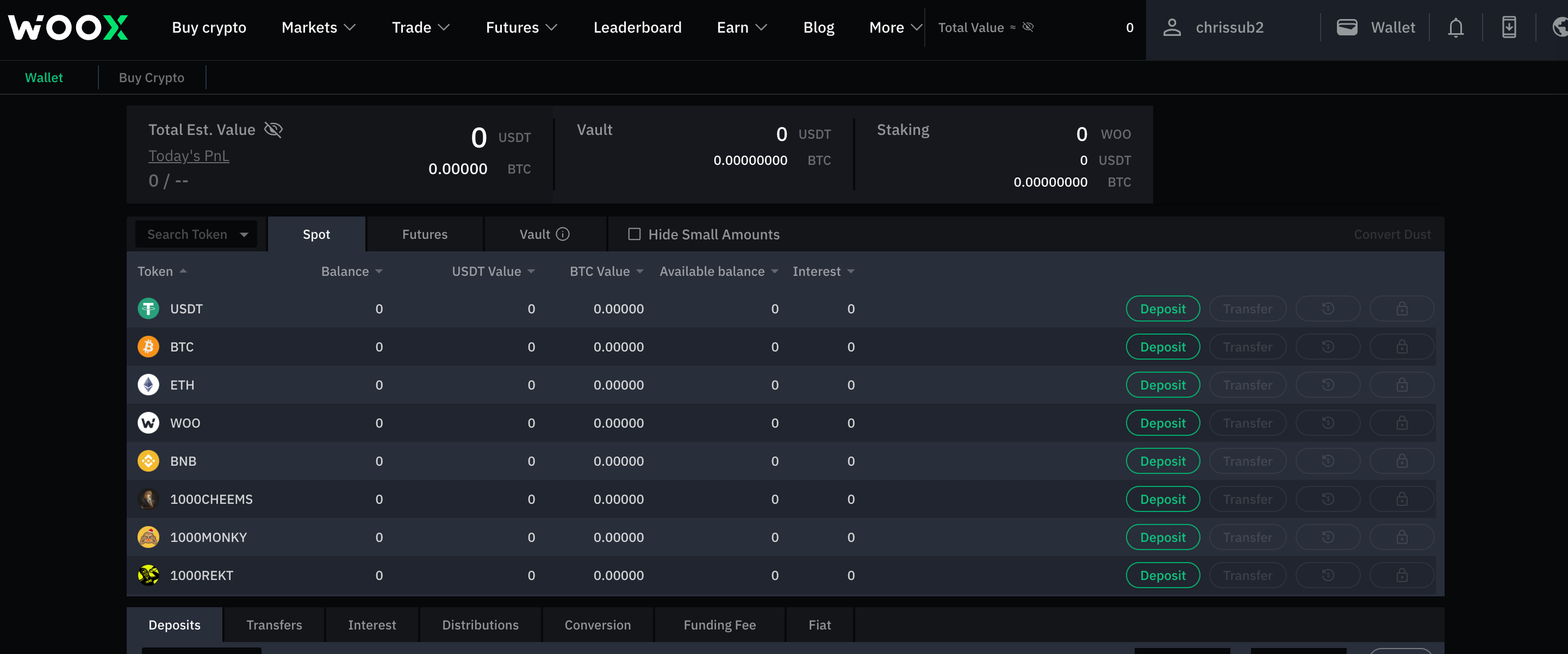Open the Leaderboard page

(637, 27)
